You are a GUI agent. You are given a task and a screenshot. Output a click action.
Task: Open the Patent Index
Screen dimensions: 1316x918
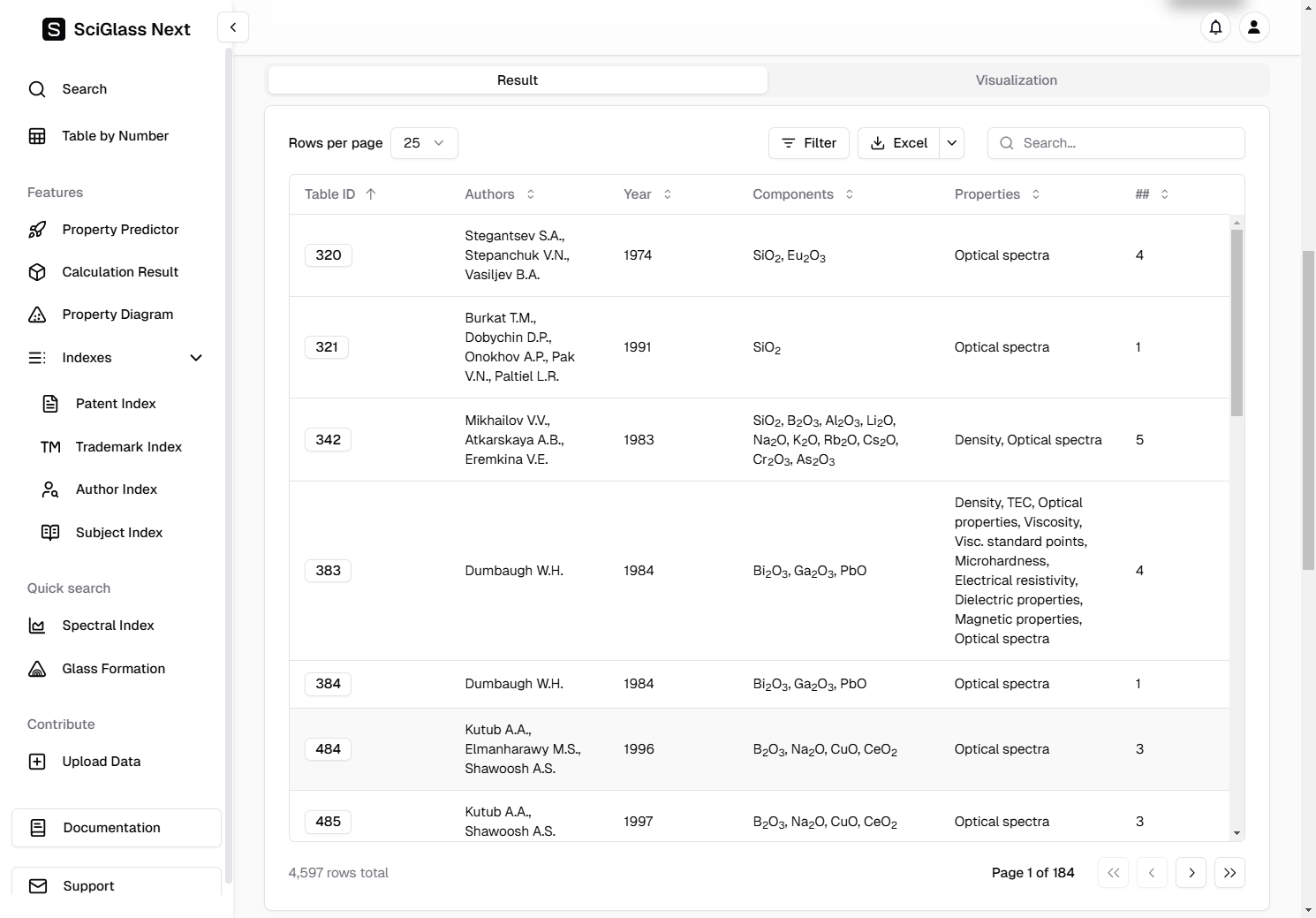point(115,404)
